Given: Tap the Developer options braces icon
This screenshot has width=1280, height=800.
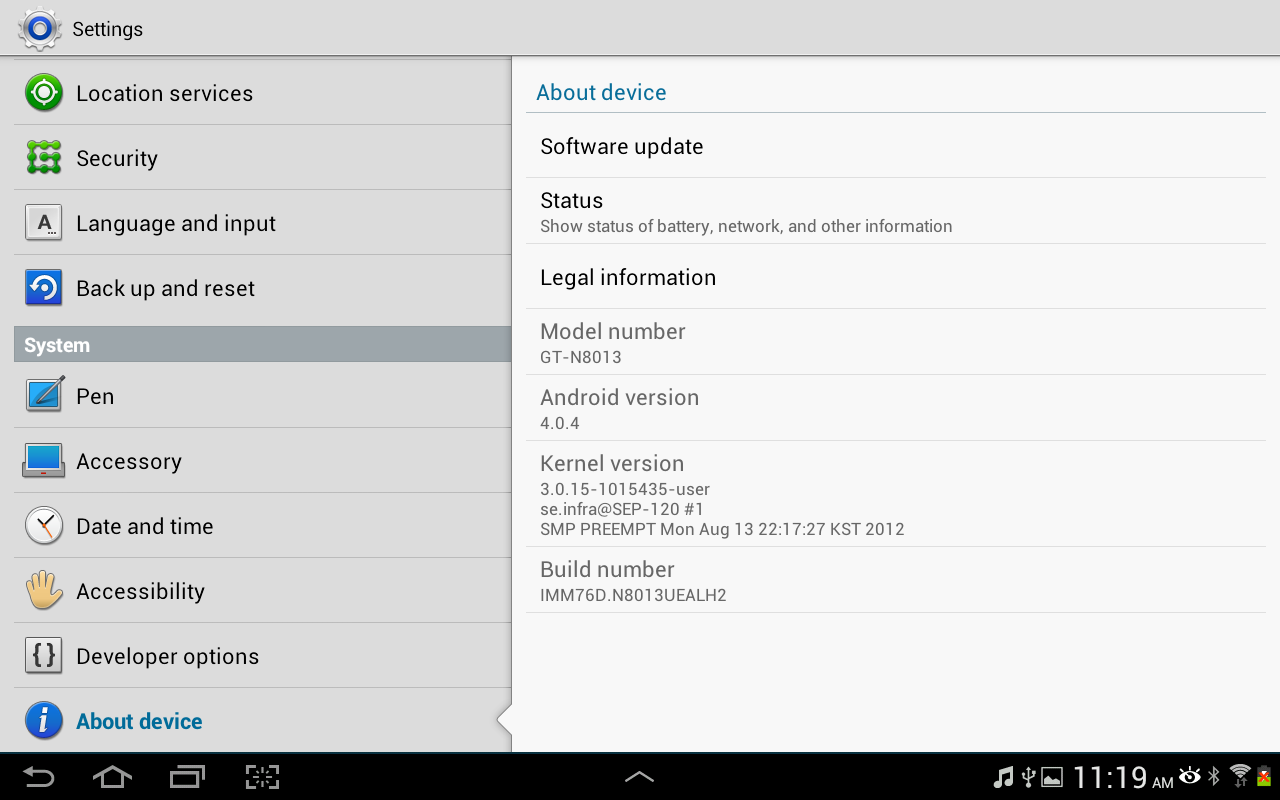Looking at the screenshot, I should pyautogui.click(x=44, y=656).
